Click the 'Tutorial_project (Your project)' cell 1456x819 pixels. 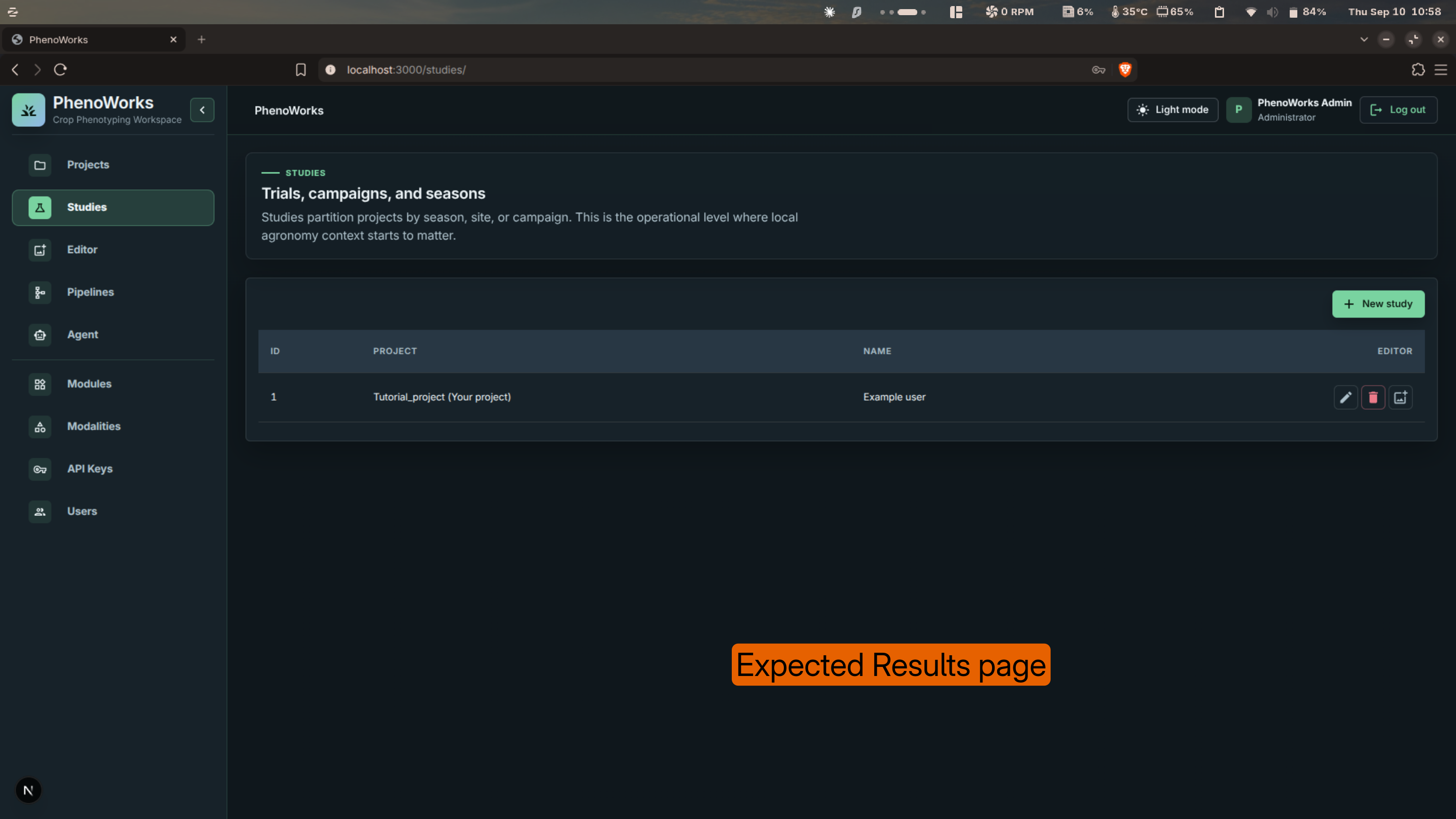click(442, 397)
